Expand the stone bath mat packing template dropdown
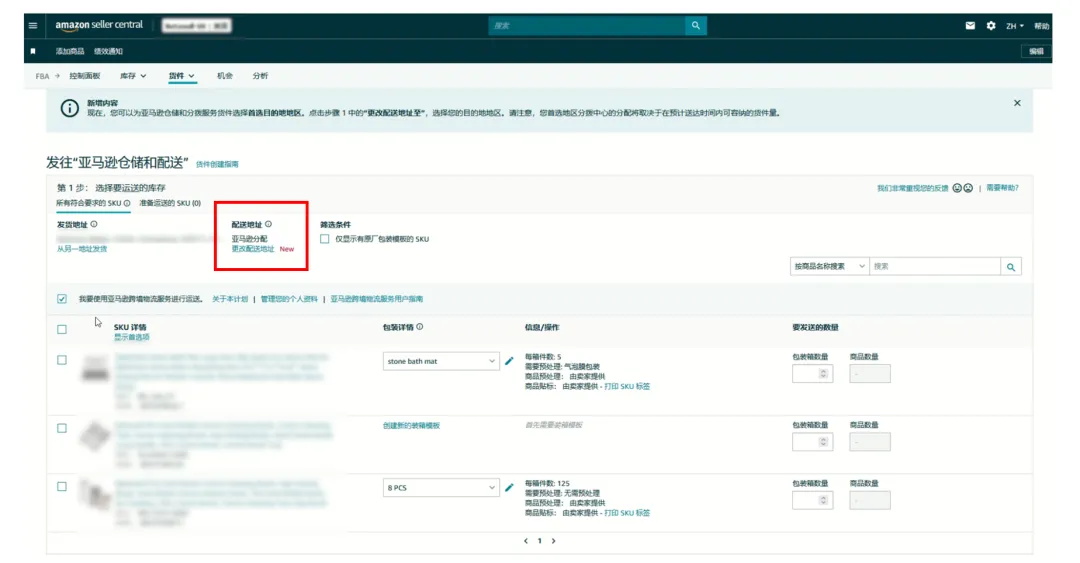Viewport: 1080px width, 563px height. click(x=441, y=361)
